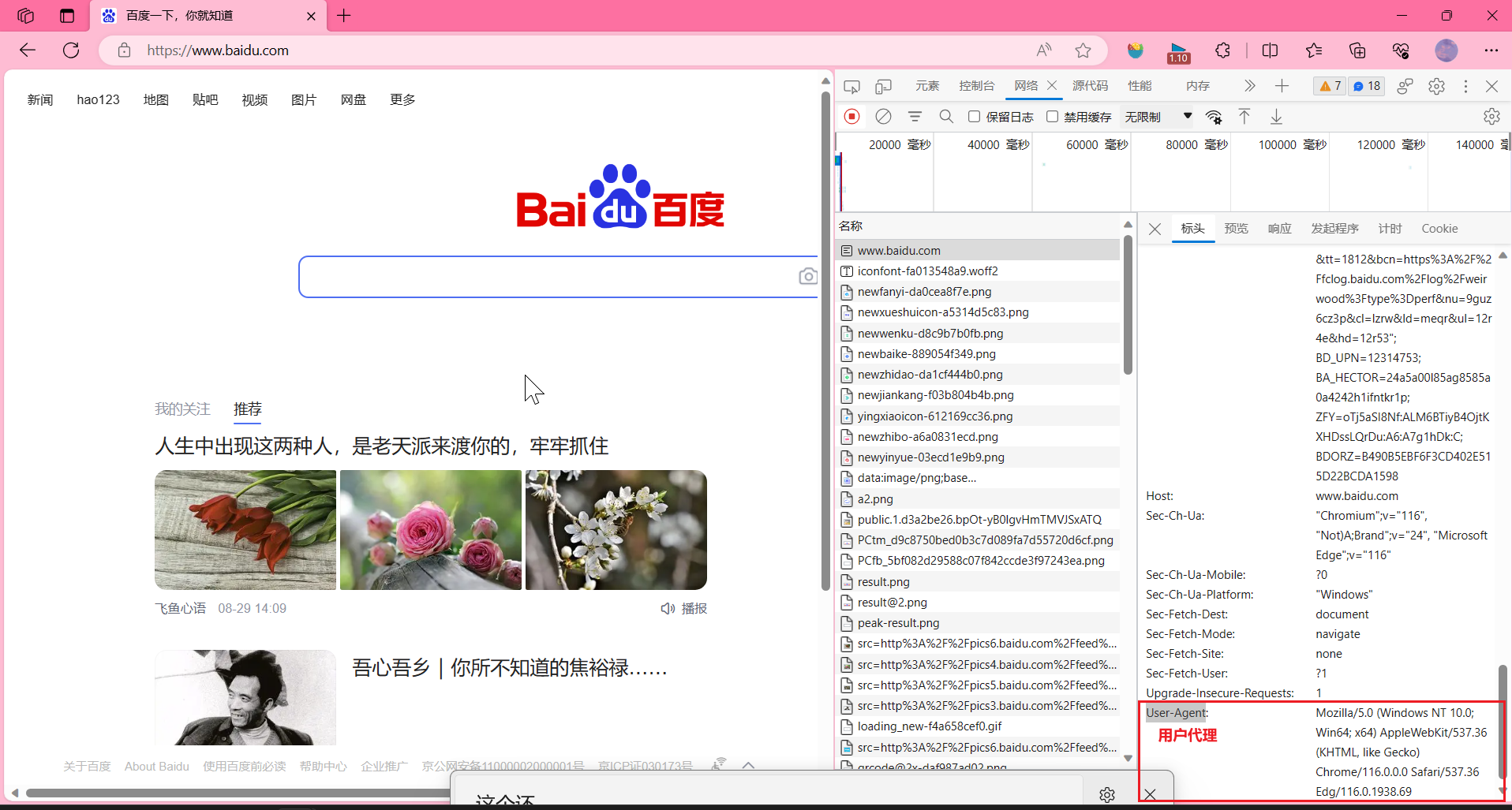Image resolution: width=1512 pixels, height=810 pixels.
Task: Show the 18 issues badge
Action: click(x=1367, y=86)
